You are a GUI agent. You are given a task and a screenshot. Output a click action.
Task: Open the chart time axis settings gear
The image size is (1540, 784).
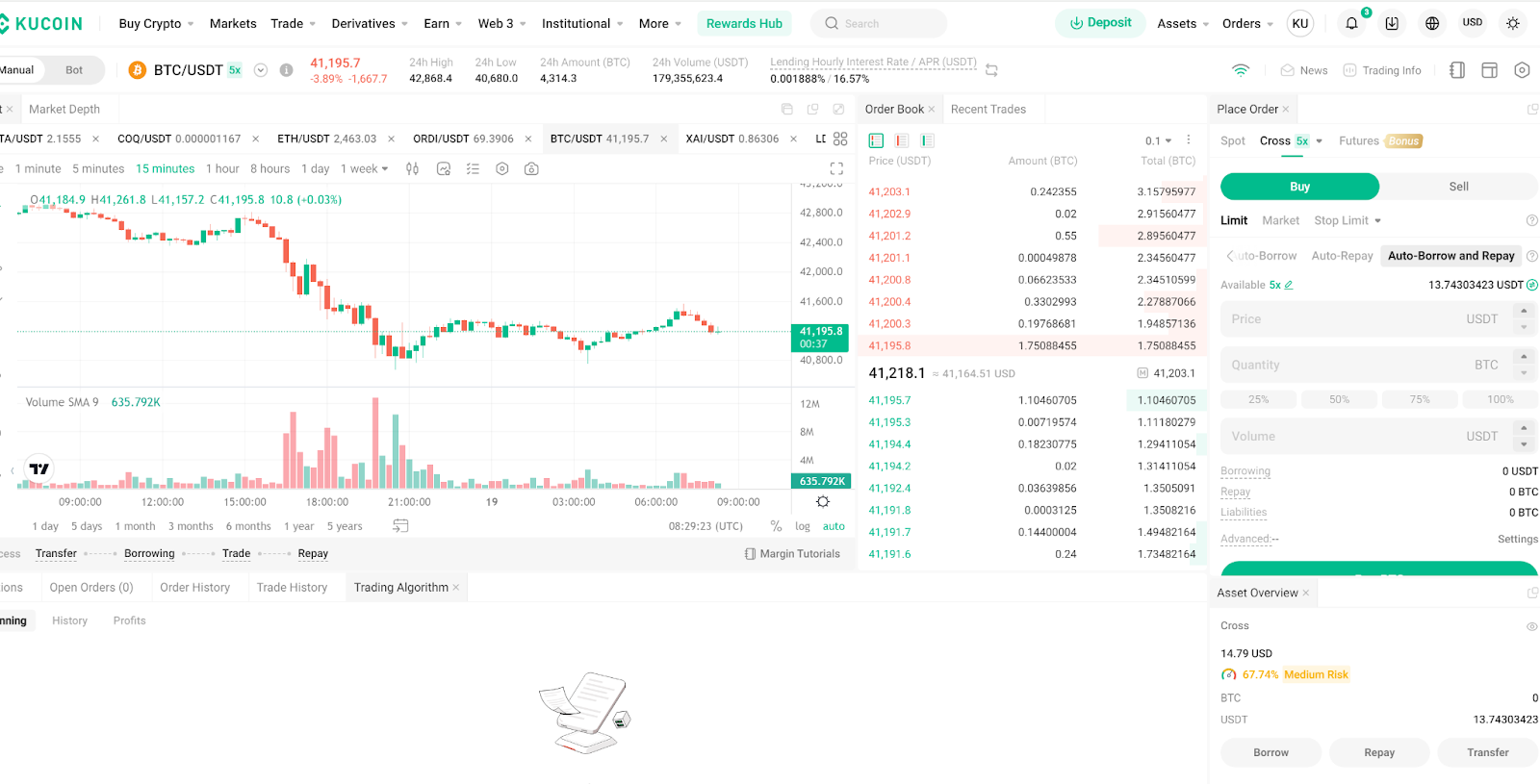pyautogui.click(x=822, y=501)
